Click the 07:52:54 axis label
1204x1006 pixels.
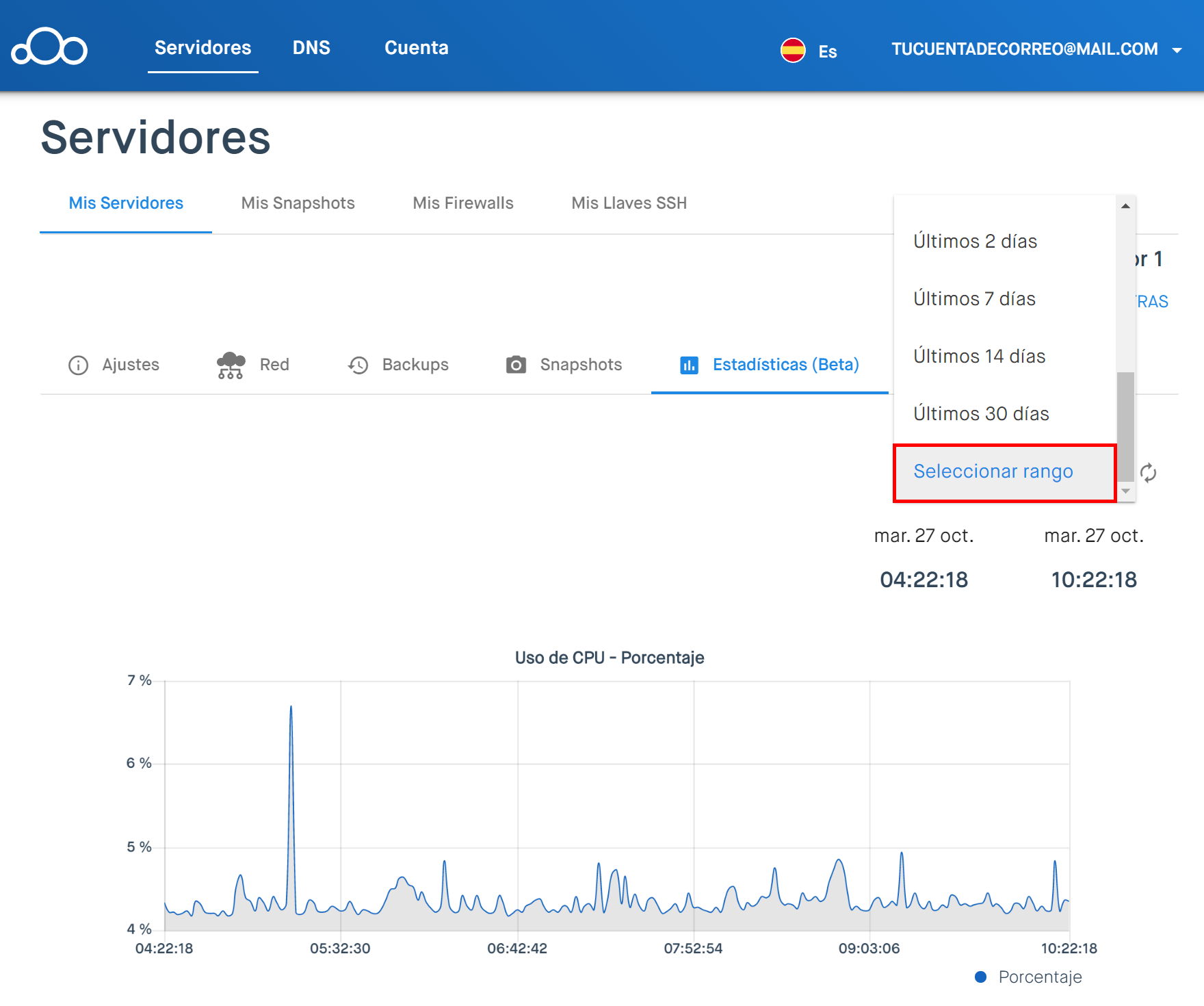click(693, 949)
